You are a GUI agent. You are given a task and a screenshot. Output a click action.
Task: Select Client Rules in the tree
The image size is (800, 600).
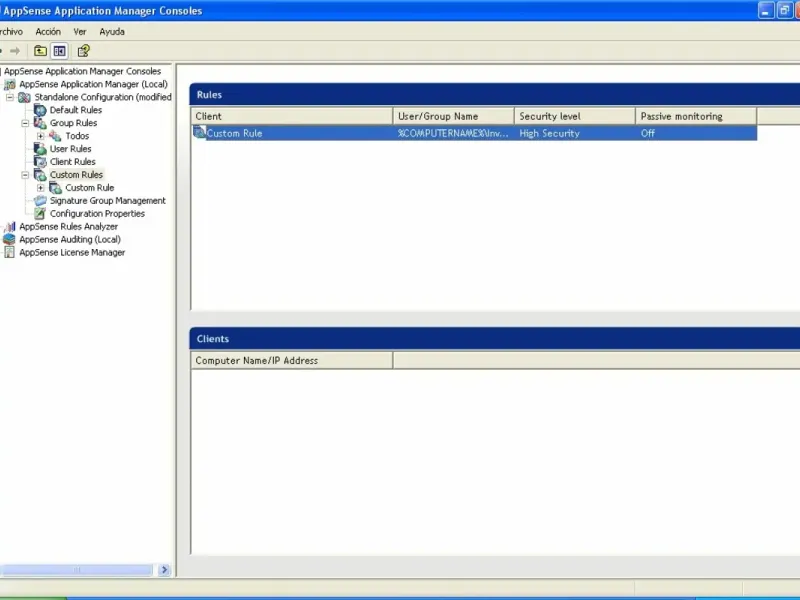(72, 162)
